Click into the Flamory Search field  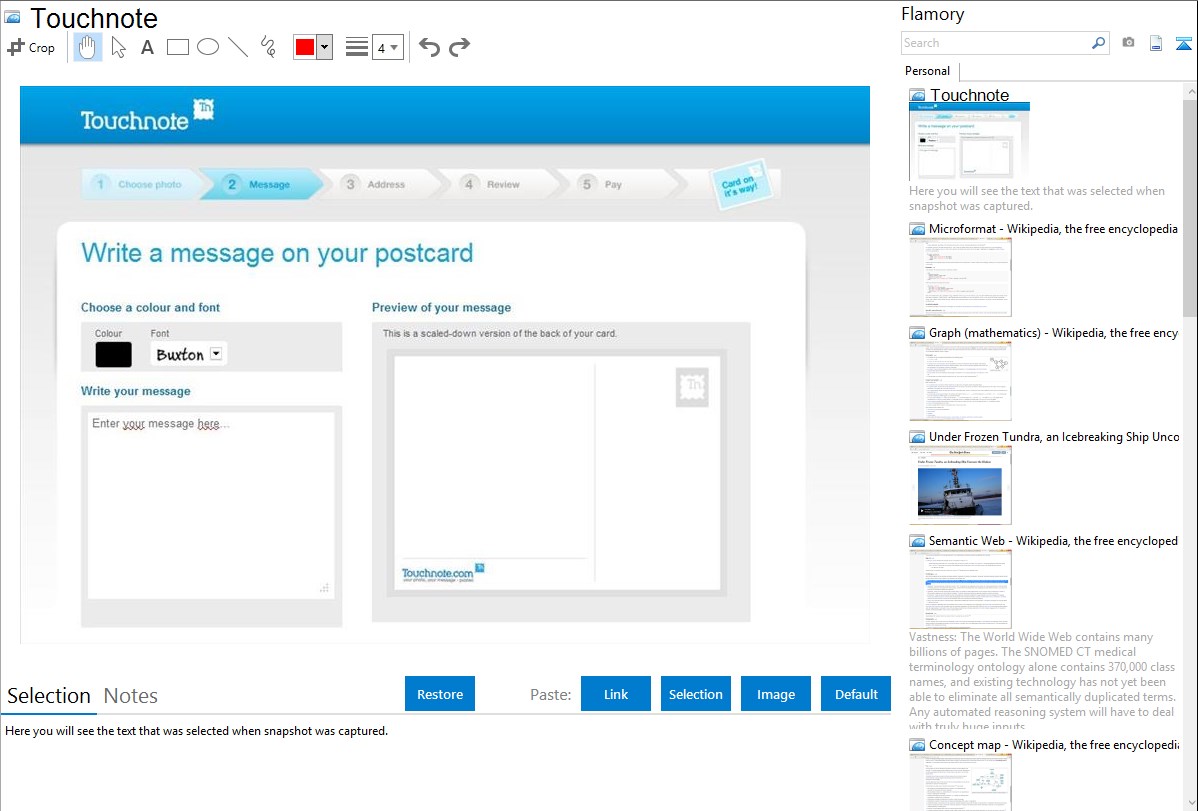click(996, 43)
